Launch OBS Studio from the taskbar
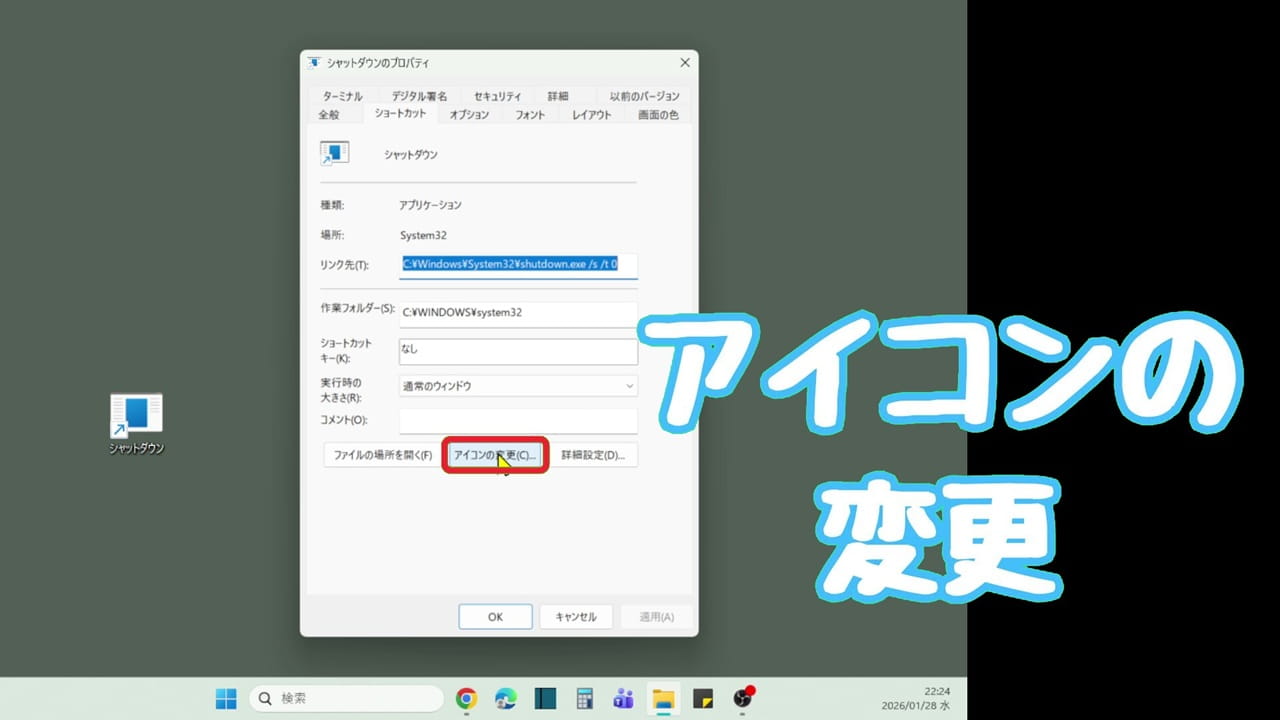1280x720 pixels. (x=742, y=699)
